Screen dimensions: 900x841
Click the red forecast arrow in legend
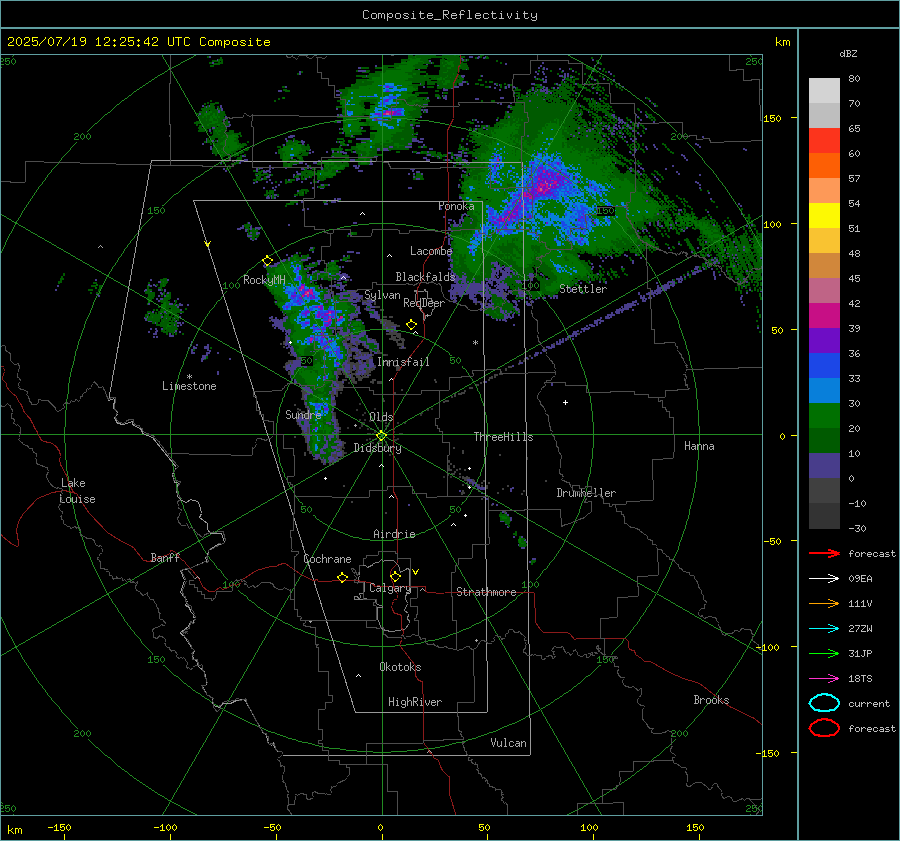click(824, 553)
